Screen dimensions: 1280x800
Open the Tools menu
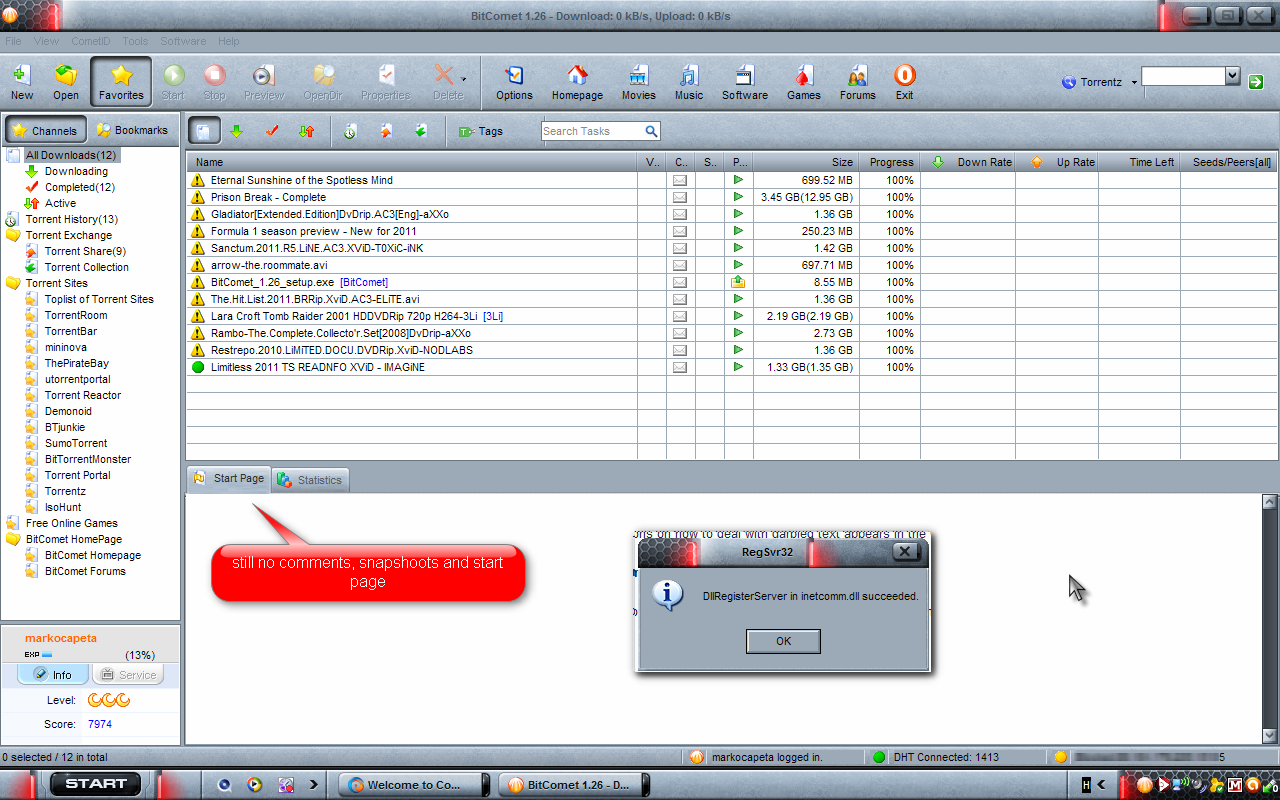coord(135,41)
